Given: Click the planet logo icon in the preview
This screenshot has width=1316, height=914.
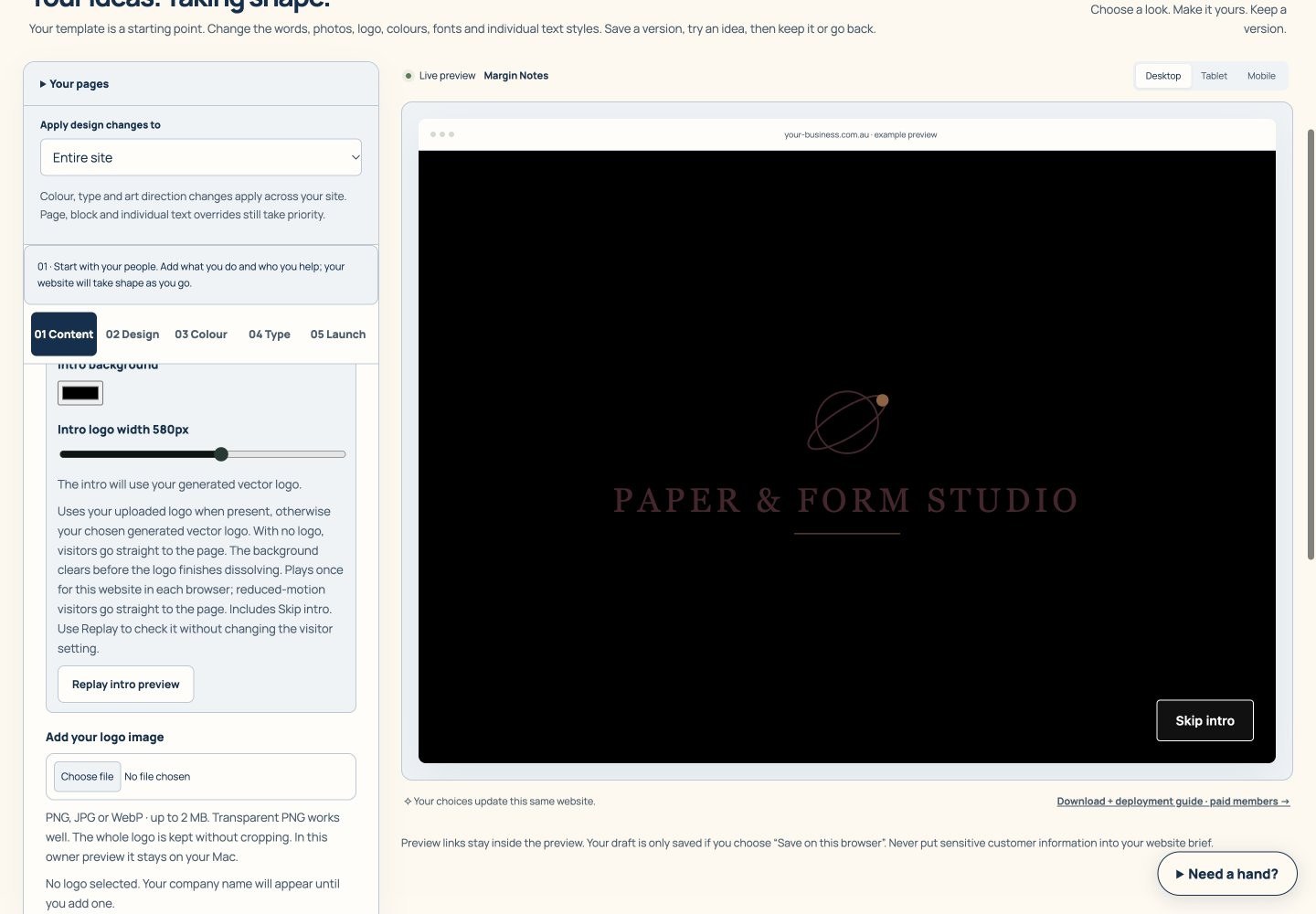Looking at the screenshot, I should pyautogui.click(x=848, y=421).
